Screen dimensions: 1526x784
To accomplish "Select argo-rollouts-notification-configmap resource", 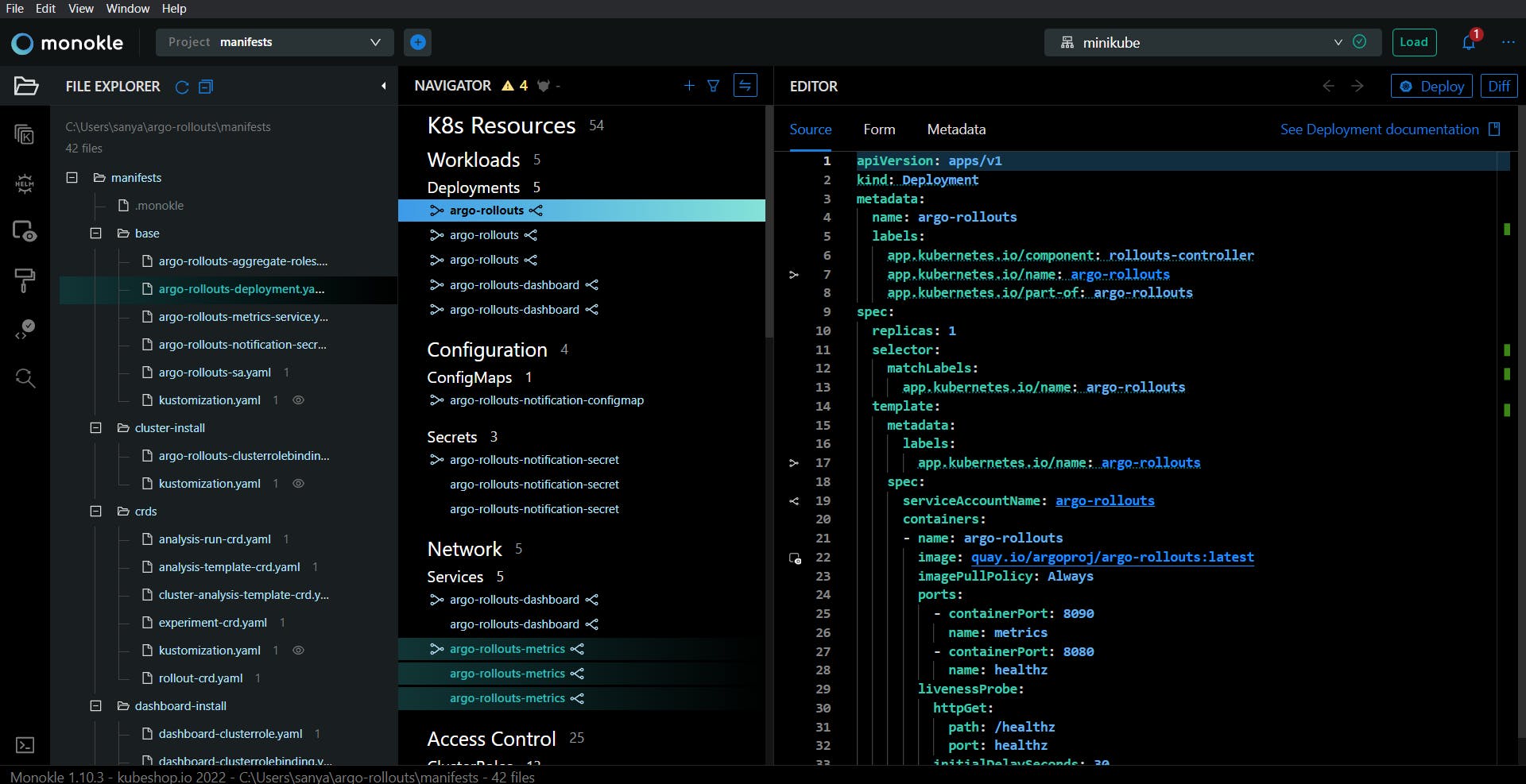I will click(x=547, y=400).
